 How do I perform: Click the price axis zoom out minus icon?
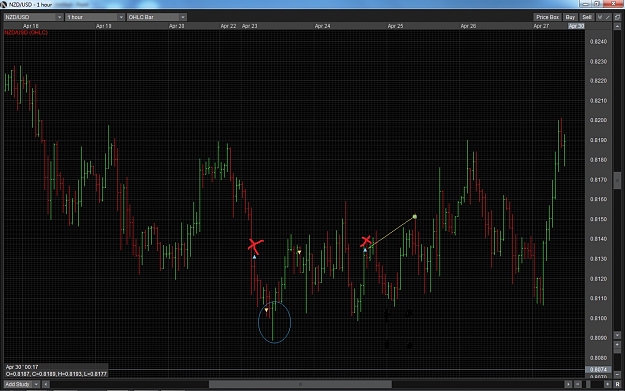coord(617,375)
